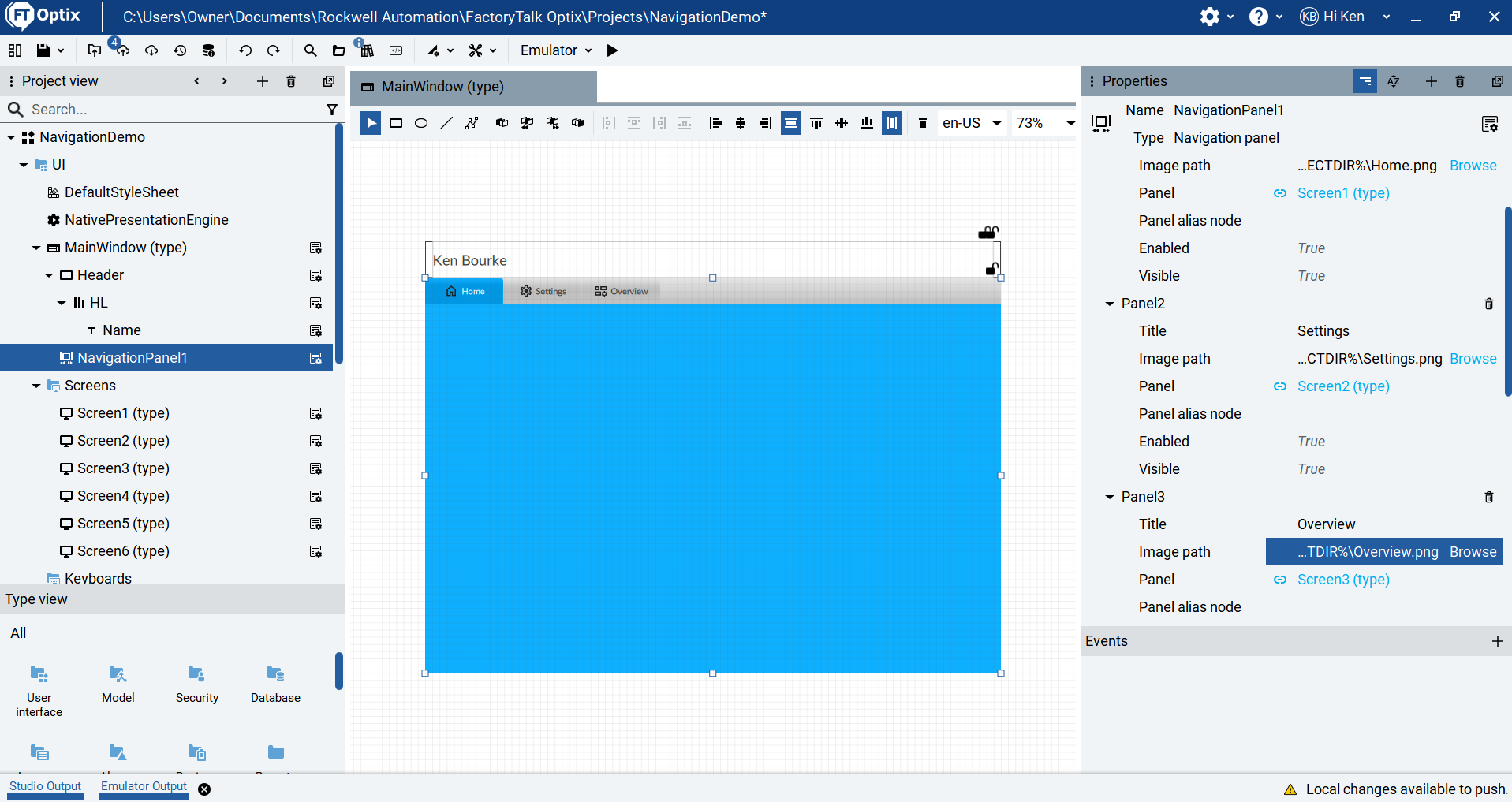Undo the last action
1512x802 pixels.
(245, 50)
